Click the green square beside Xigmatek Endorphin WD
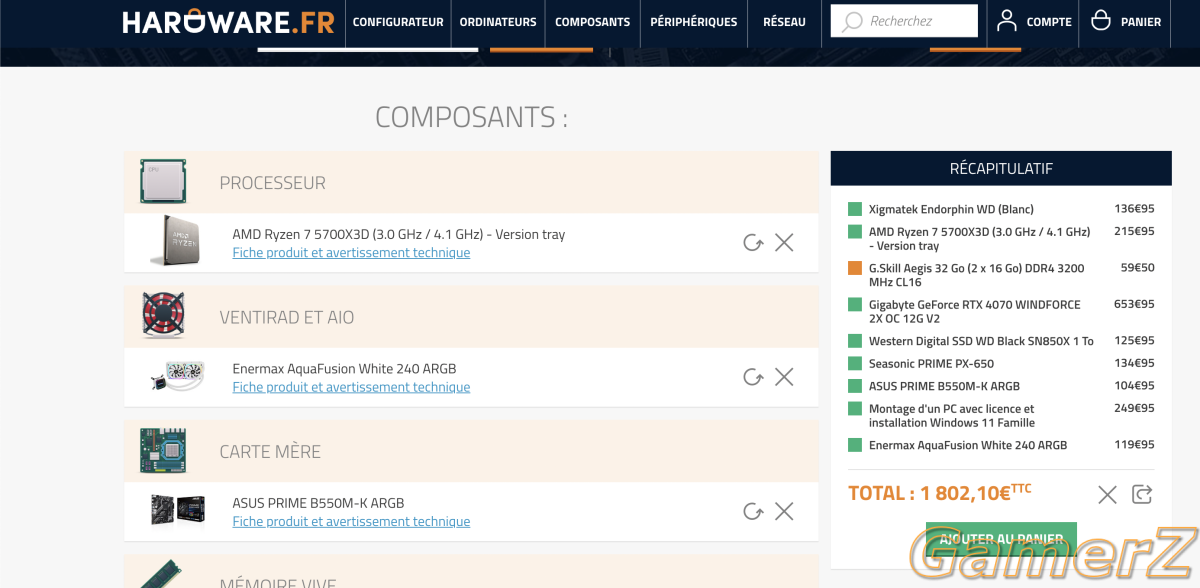Screen dimensions: 1200x588 point(855,209)
